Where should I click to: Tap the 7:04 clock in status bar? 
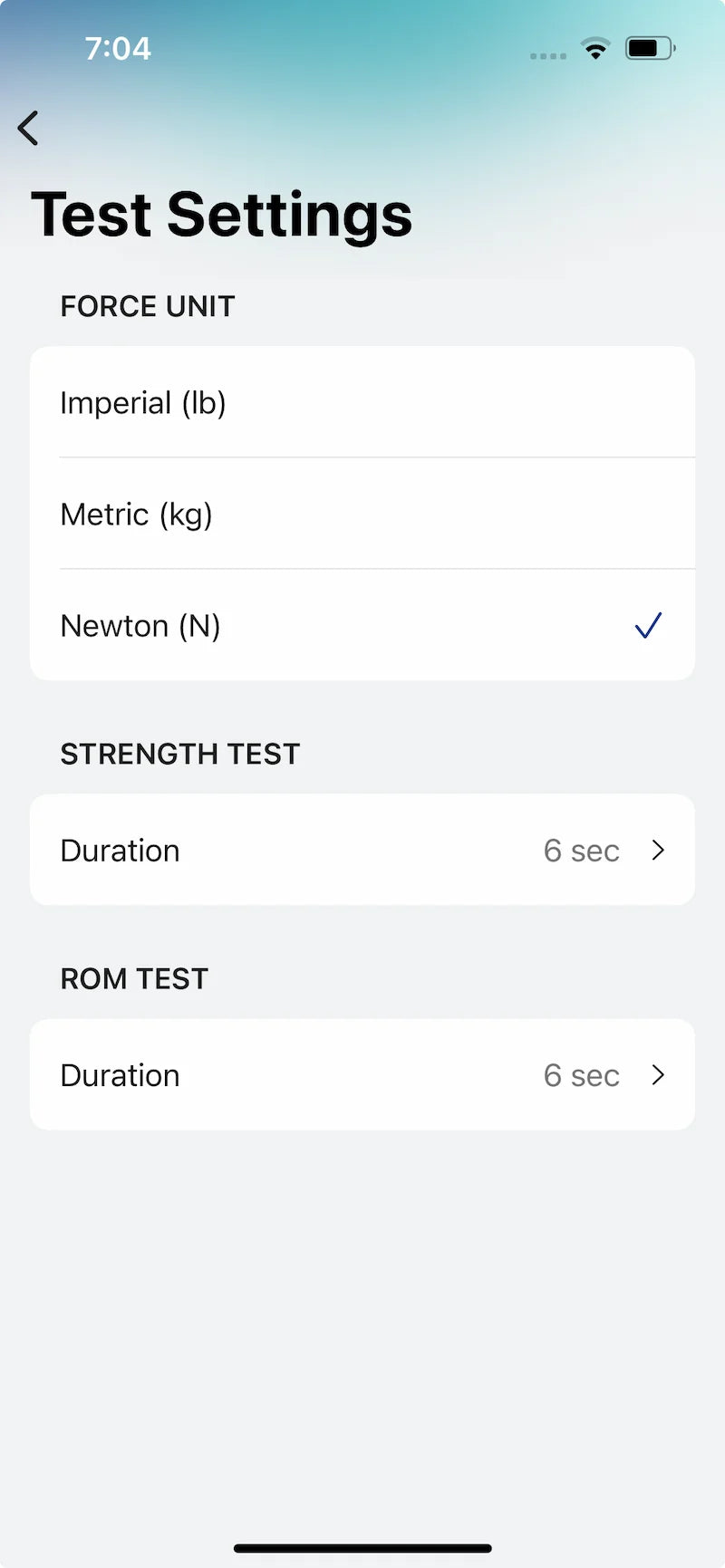click(x=118, y=48)
